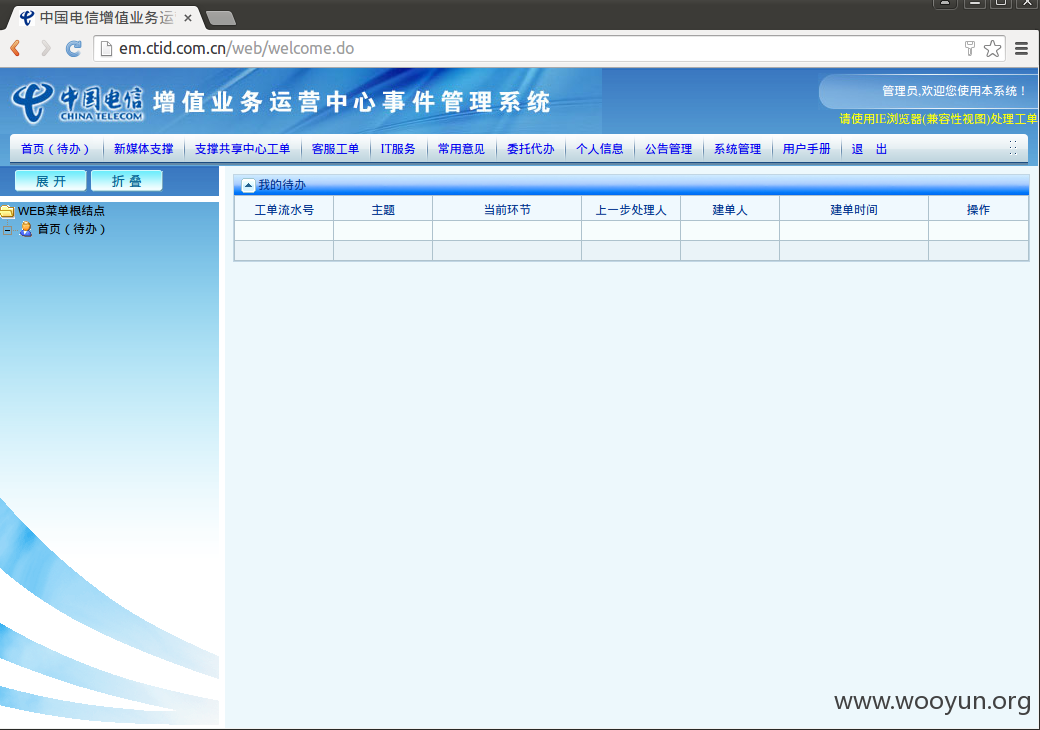Click the 管理员,欢迎您使用本系统 greeting

(x=954, y=91)
